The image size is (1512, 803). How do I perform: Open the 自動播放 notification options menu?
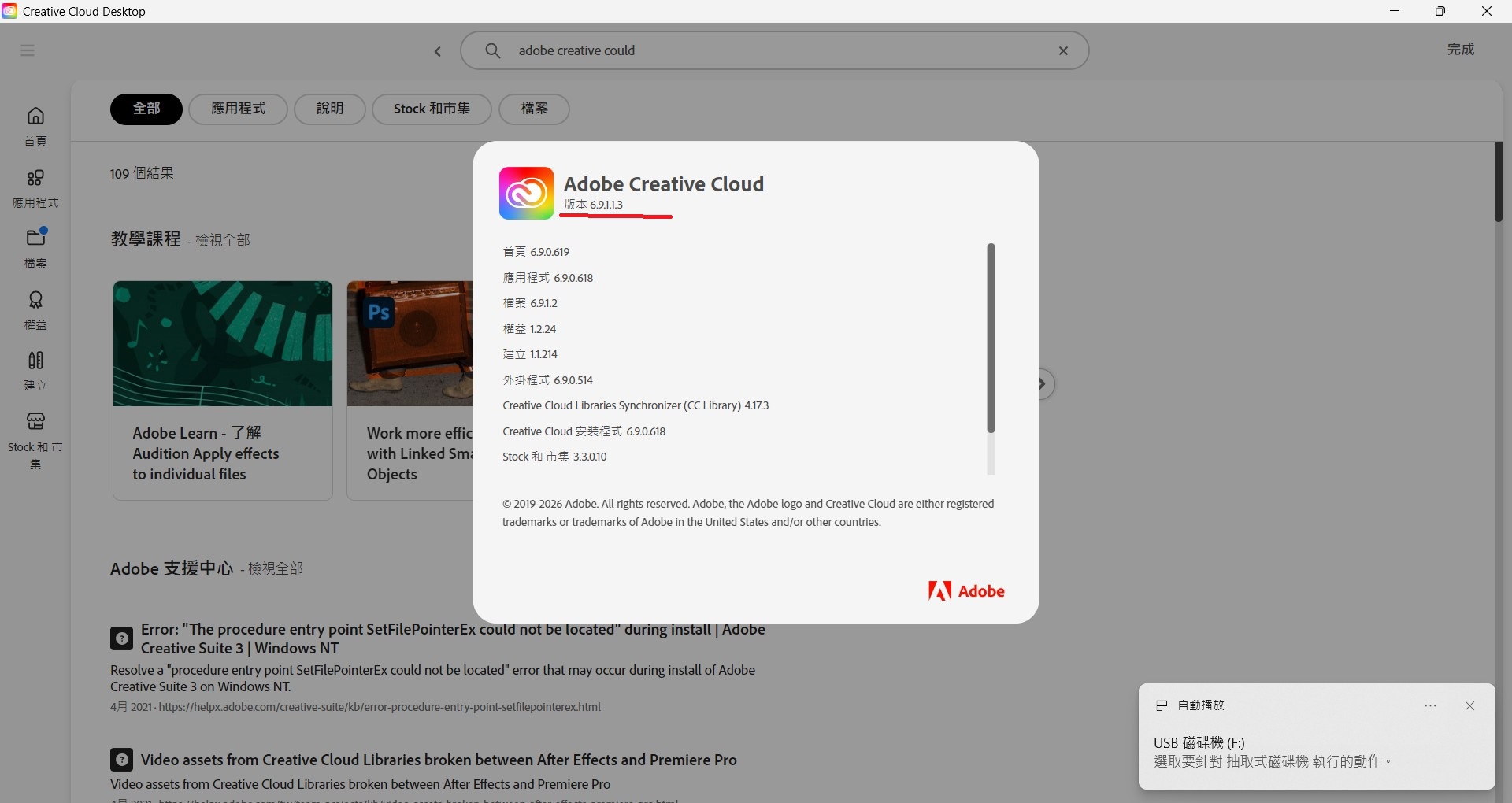[1431, 706]
